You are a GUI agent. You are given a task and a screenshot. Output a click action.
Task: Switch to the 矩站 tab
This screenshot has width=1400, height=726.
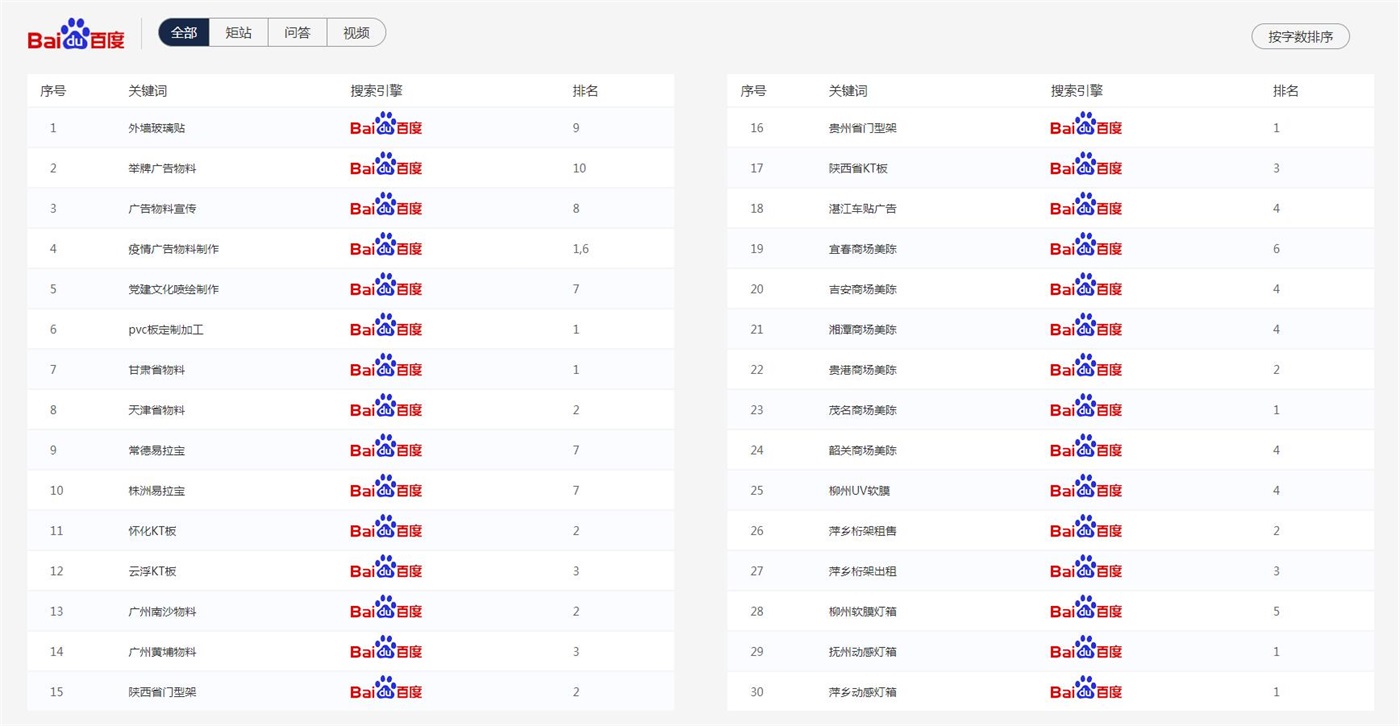click(239, 33)
